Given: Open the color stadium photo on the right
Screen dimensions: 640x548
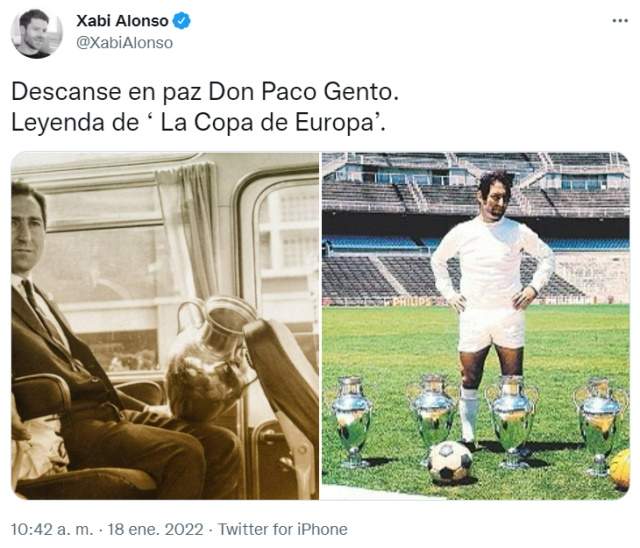Looking at the screenshot, I should click(x=476, y=326).
